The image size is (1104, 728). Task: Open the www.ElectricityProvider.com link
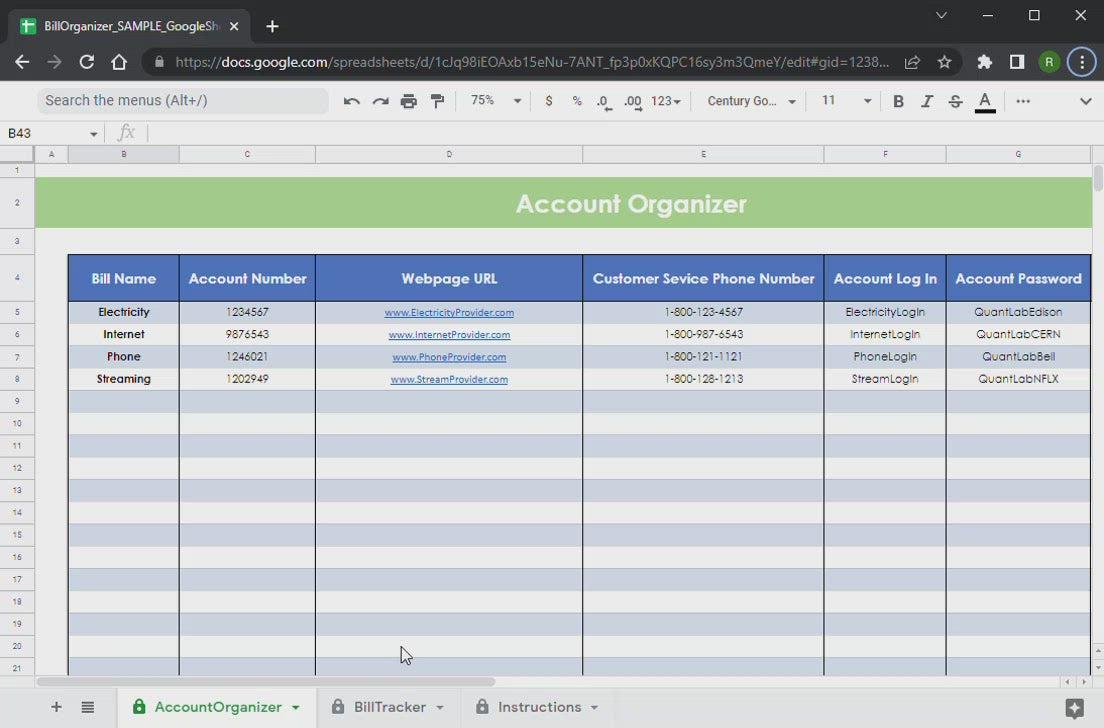(449, 313)
